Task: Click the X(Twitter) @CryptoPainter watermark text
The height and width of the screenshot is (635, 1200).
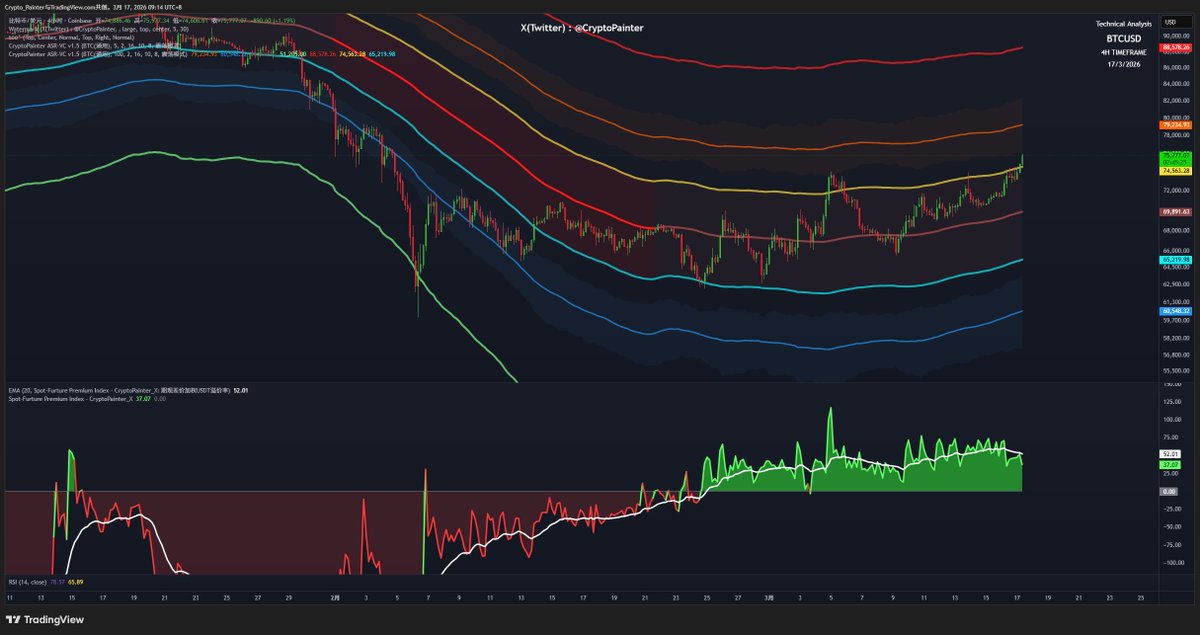Action: click(x=582, y=28)
